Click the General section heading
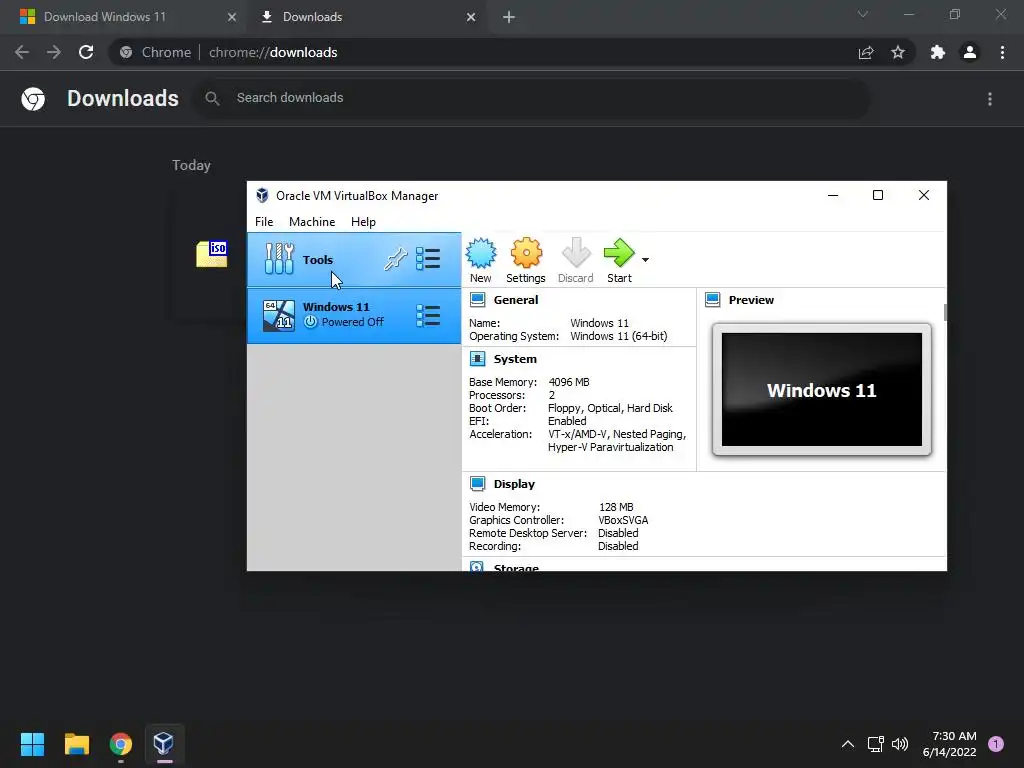 pos(516,300)
